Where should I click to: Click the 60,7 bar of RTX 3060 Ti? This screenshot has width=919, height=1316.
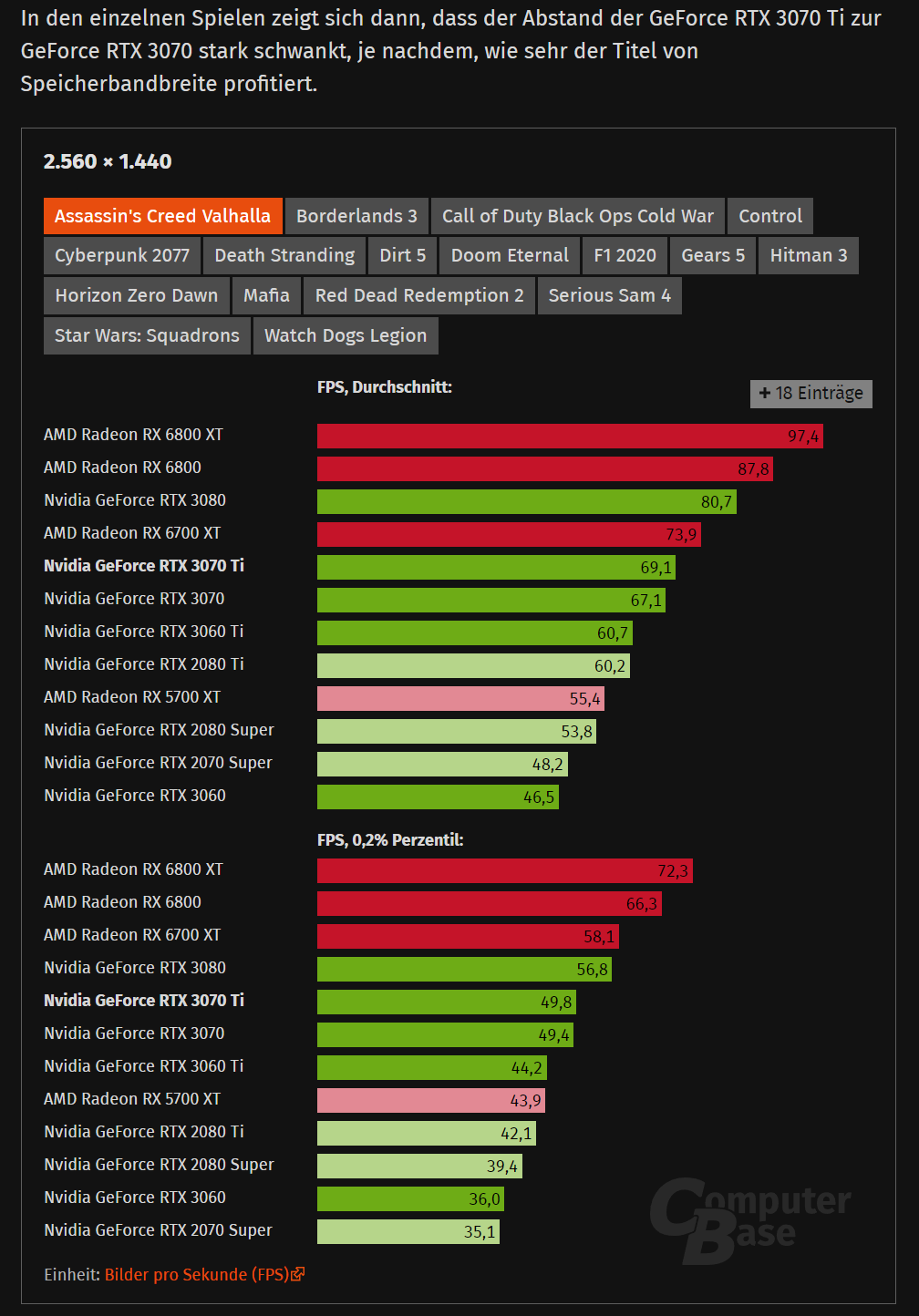(x=475, y=632)
